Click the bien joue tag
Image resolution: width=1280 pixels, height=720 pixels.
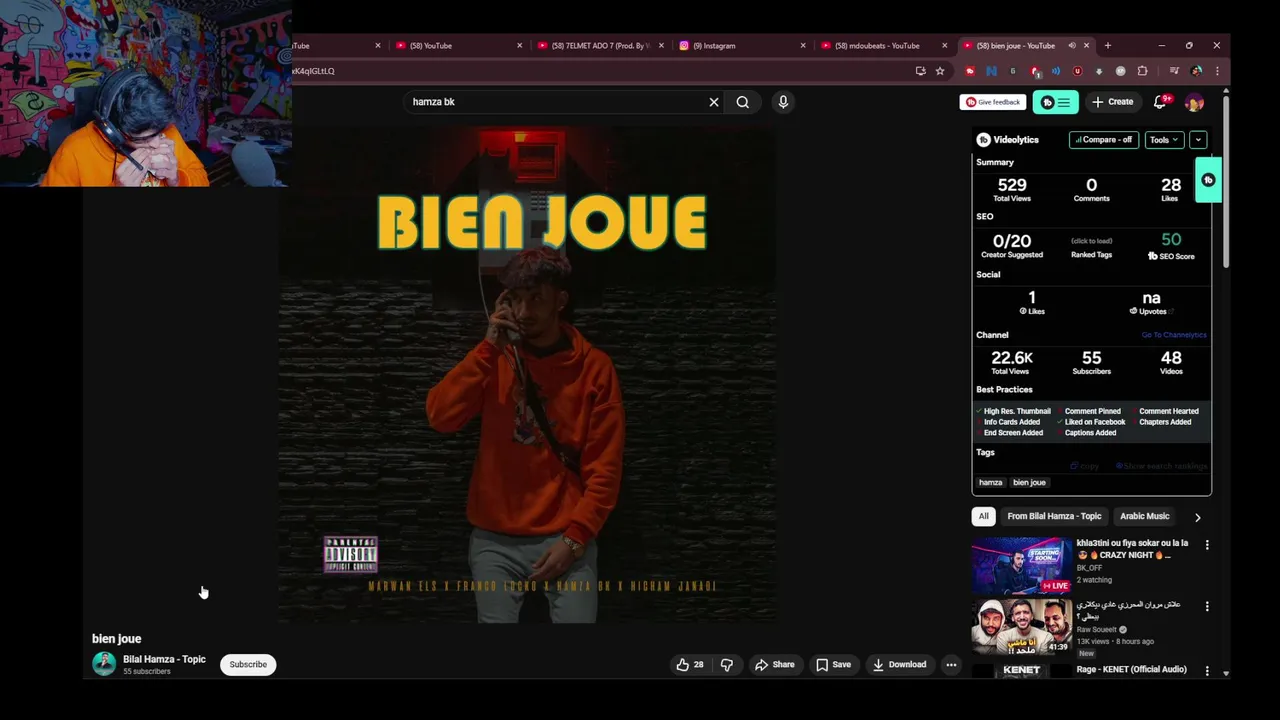coord(1029,482)
